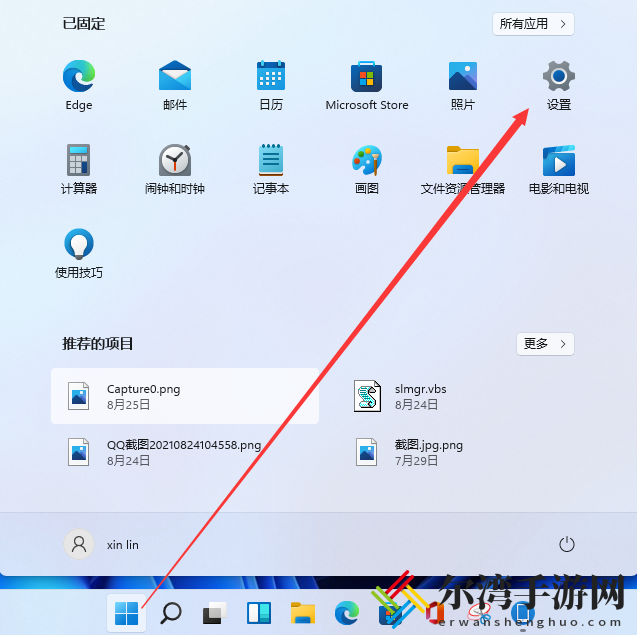Open taskbar search magnifier
Image resolution: width=637 pixels, height=635 pixels.
[x=171, y=613]
